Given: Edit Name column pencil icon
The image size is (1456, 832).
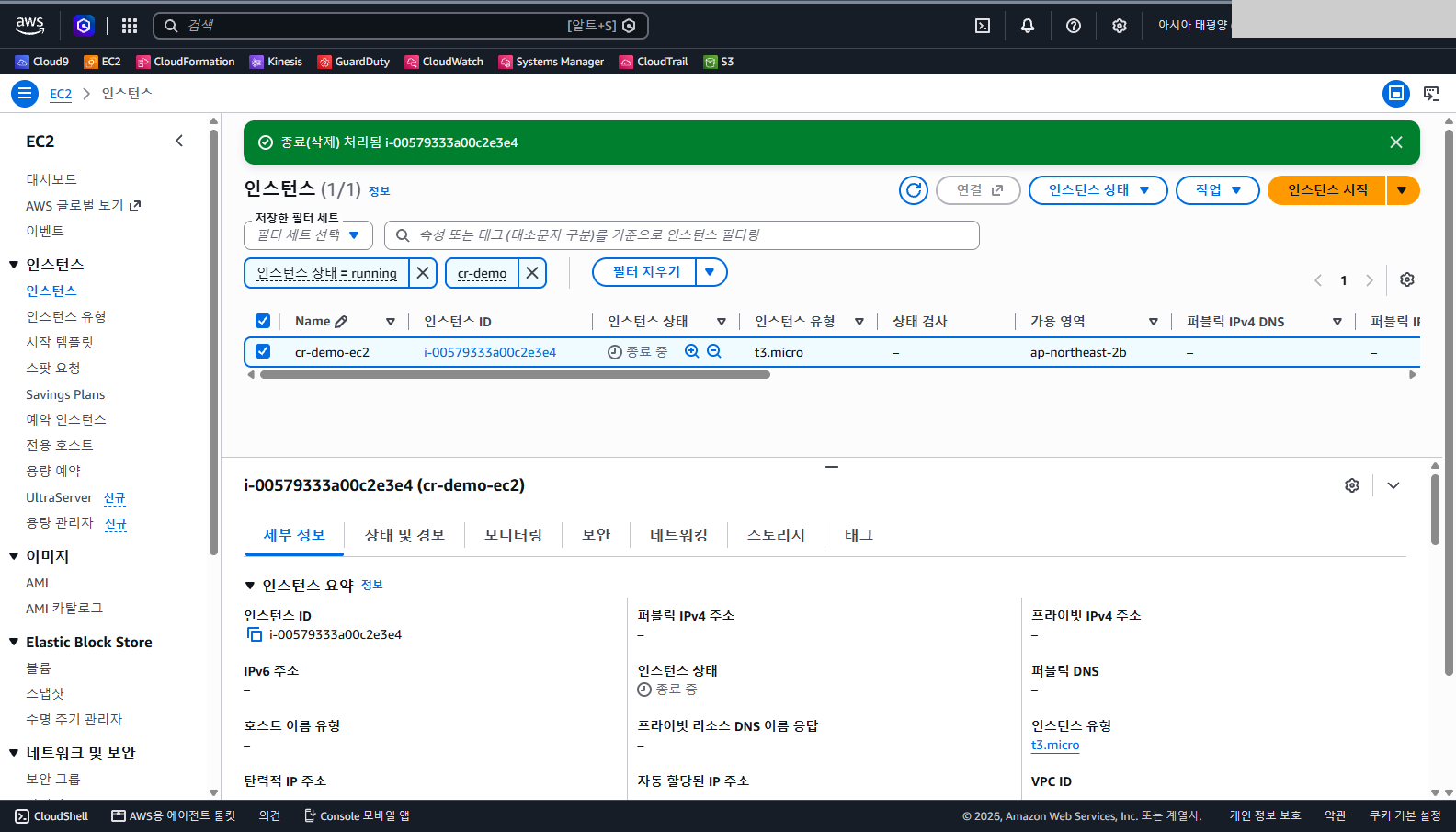Looking at the screenshot, I should point(341,322).
